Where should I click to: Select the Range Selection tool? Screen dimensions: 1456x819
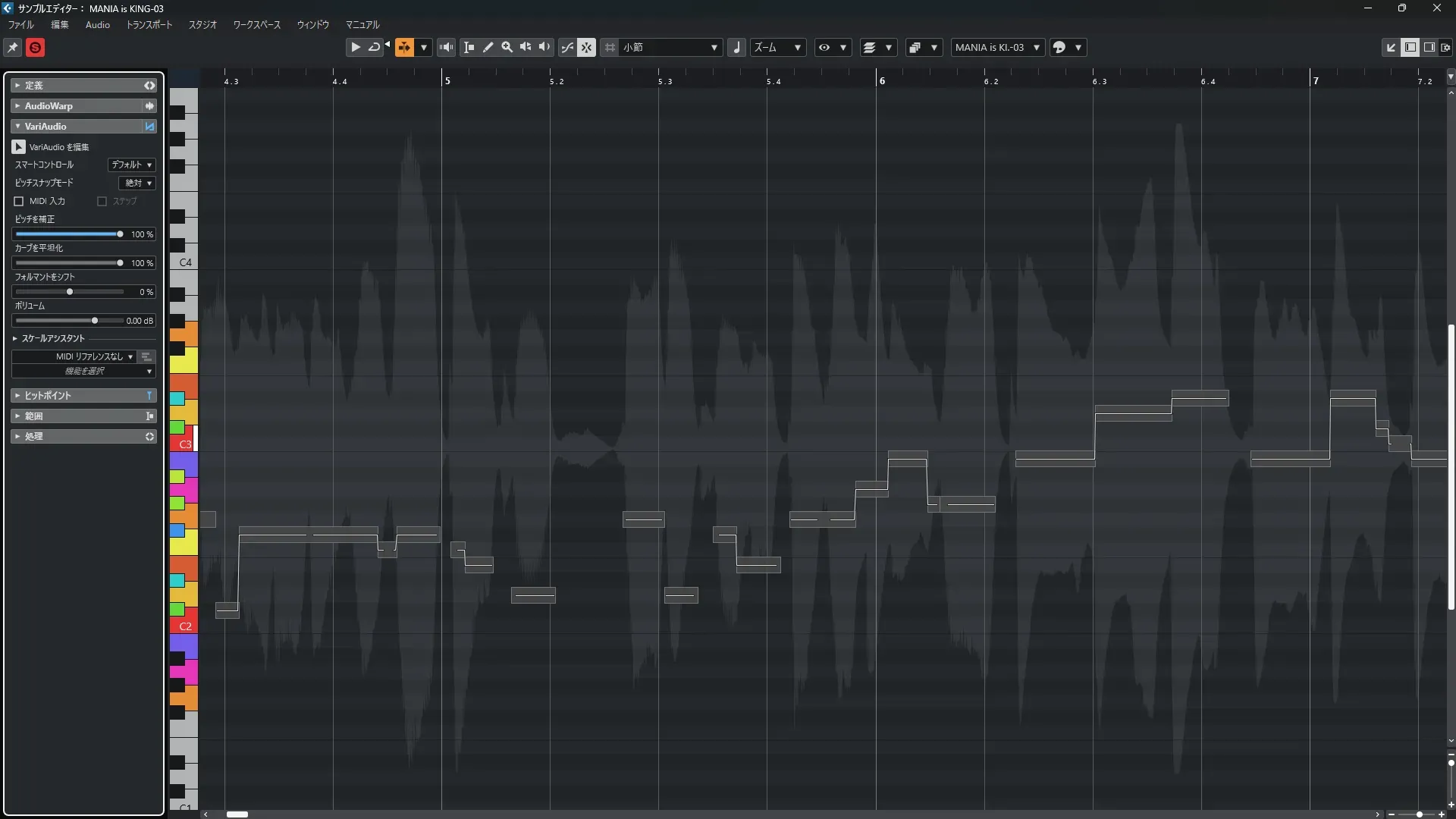pyautogui.click(x=469, y=47)
